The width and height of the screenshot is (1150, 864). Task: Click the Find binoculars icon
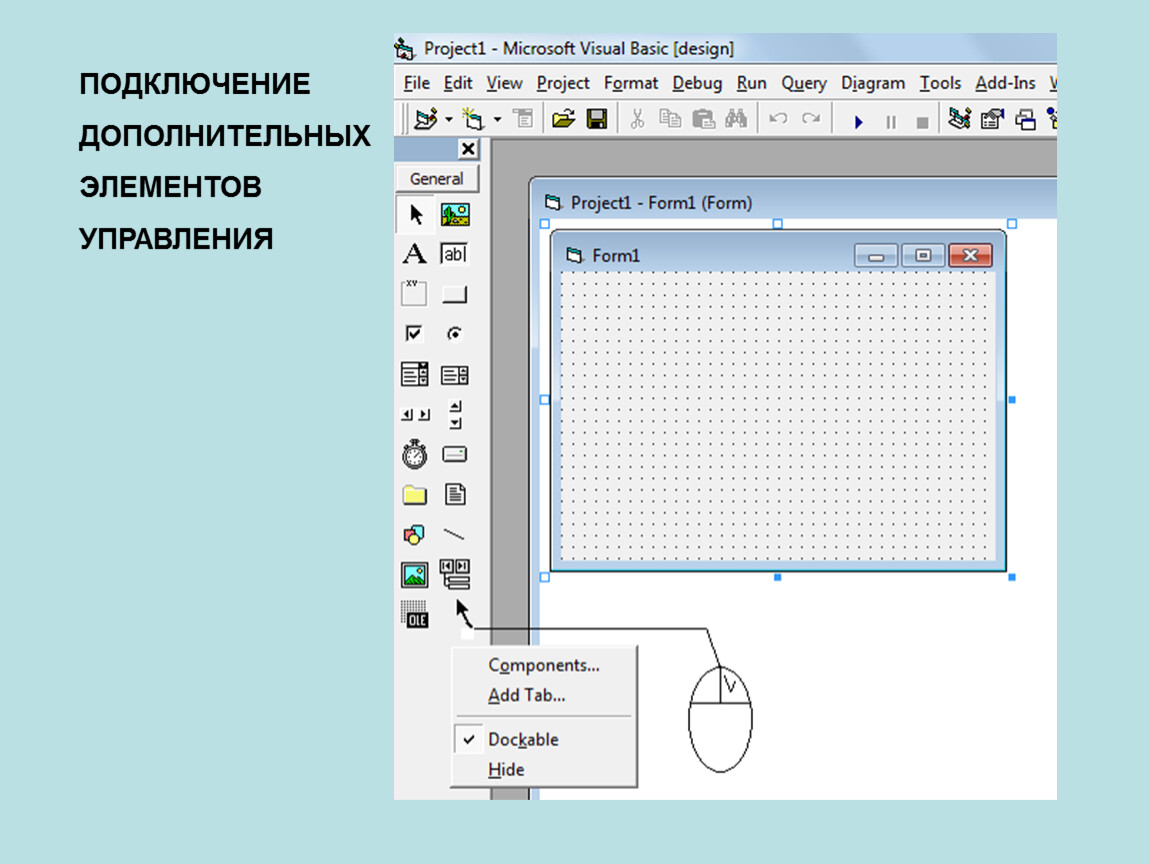736,119
